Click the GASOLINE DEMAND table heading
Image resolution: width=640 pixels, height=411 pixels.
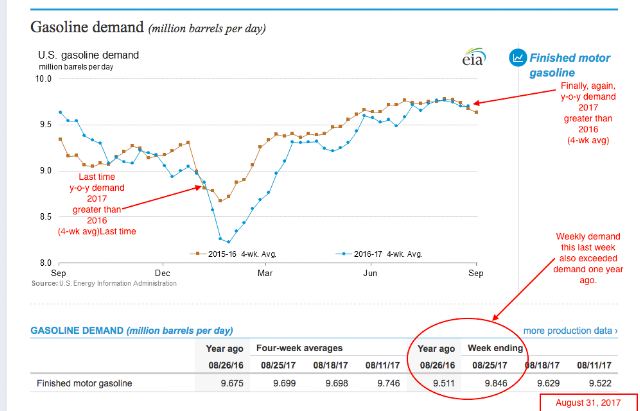click(131, 331)
